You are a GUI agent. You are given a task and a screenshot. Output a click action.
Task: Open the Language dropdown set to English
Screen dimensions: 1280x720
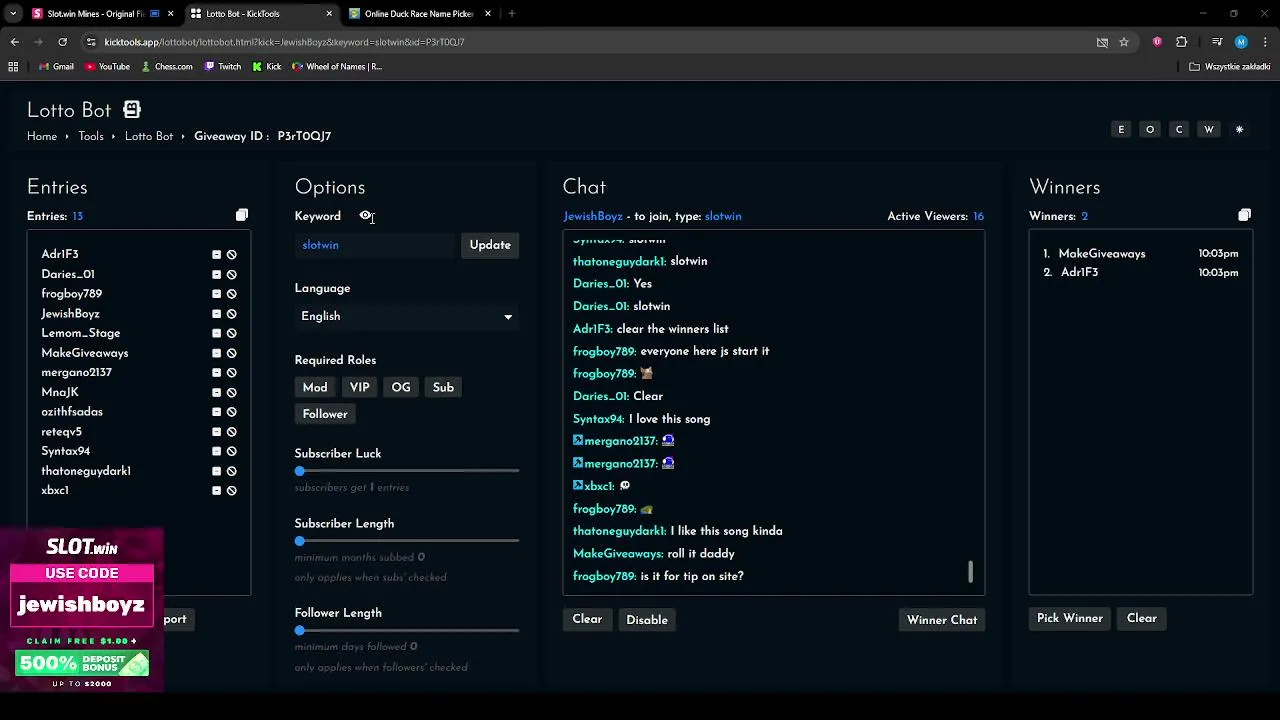(406, 316)
